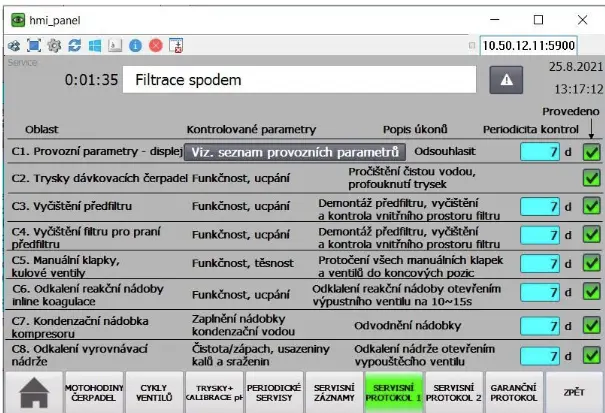This screenshot has height=413, width=605.
Task: Click the 0:01:35 timer value
Action: click(x=91, y=80)
